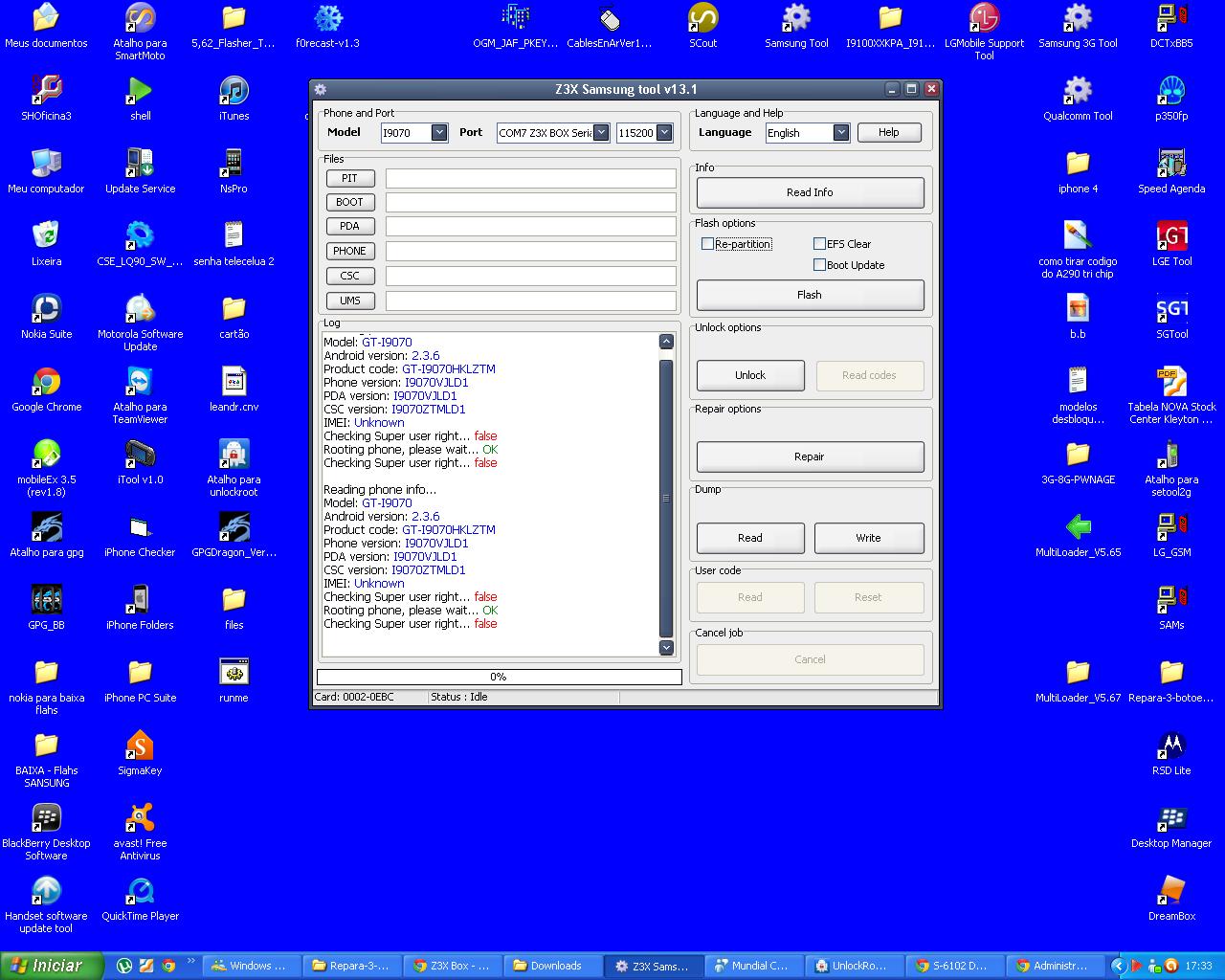
Task: Open the LGMobile Support Tool icon
Action: coord(984,32)
